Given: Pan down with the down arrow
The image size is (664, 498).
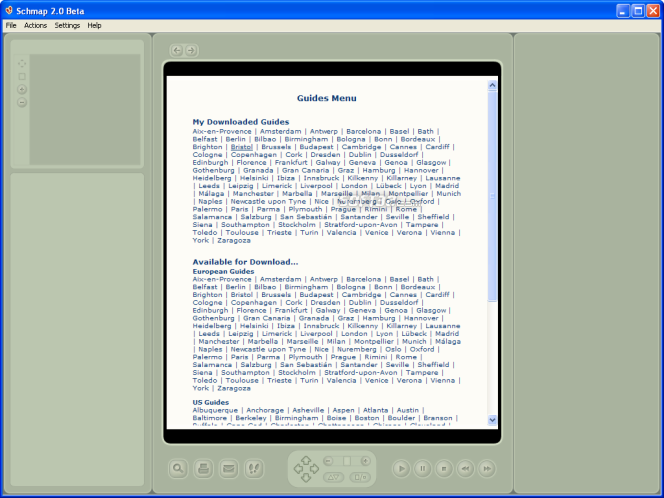Looking at the screenshot, I should point(306,478).
